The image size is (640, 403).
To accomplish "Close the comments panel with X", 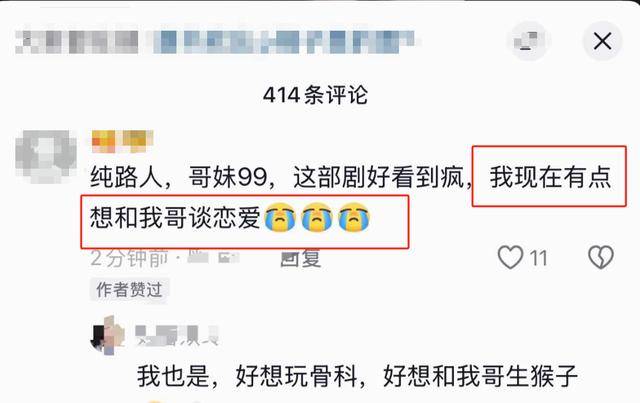I will (x=602, y=41).
